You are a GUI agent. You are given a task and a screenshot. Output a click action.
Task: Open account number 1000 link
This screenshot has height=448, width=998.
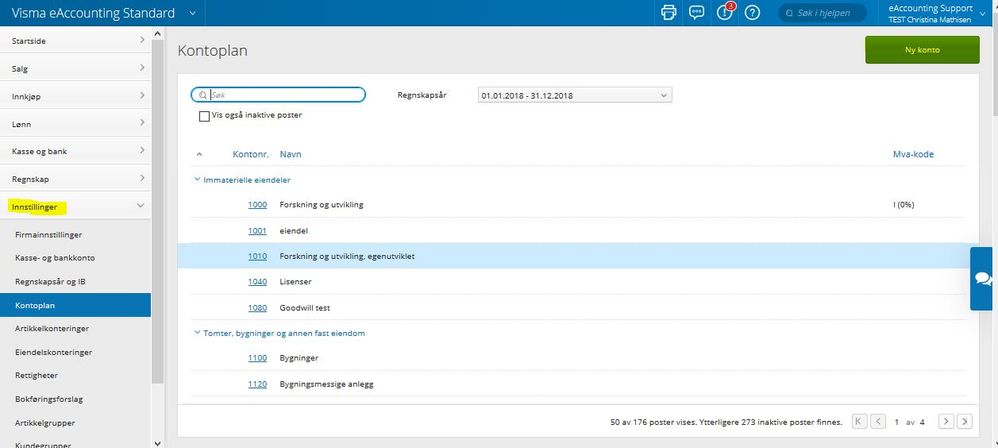click(257, 205)
